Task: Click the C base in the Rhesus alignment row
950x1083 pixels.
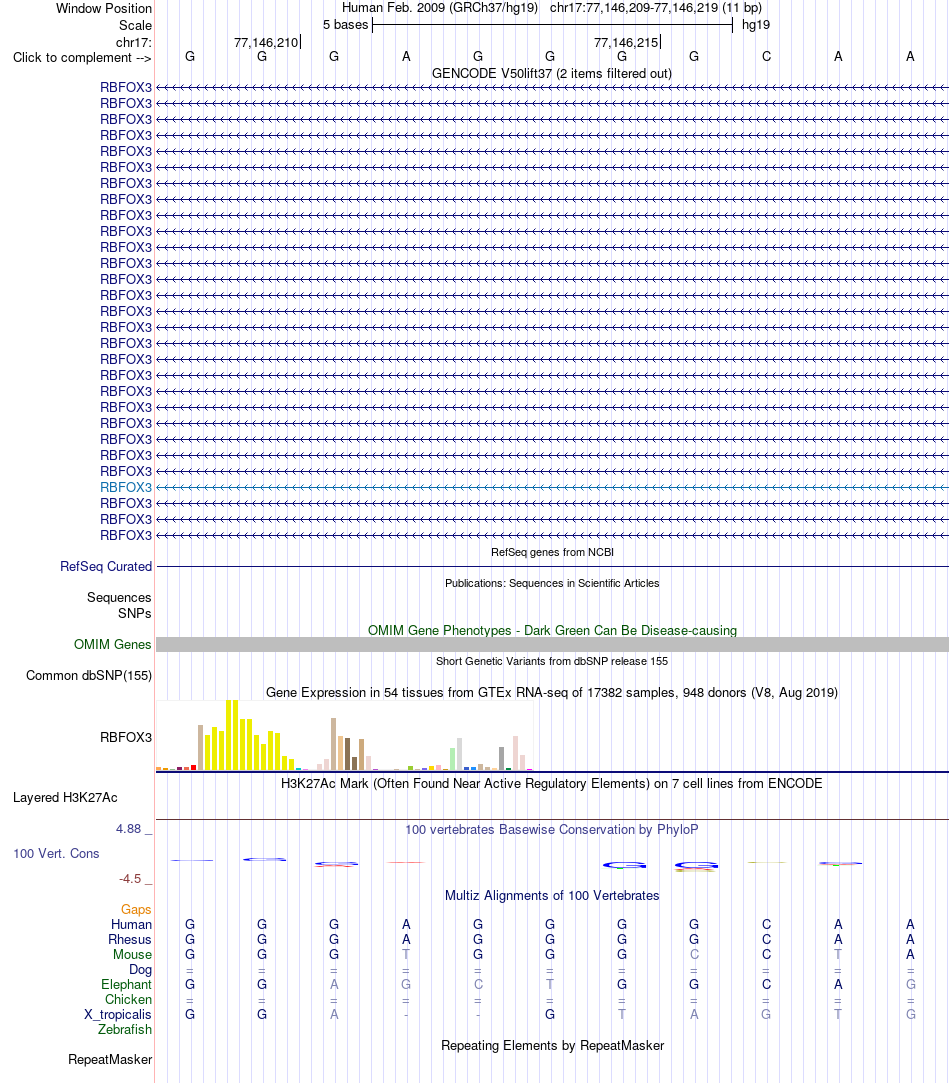Action: (x=766, y=939)
